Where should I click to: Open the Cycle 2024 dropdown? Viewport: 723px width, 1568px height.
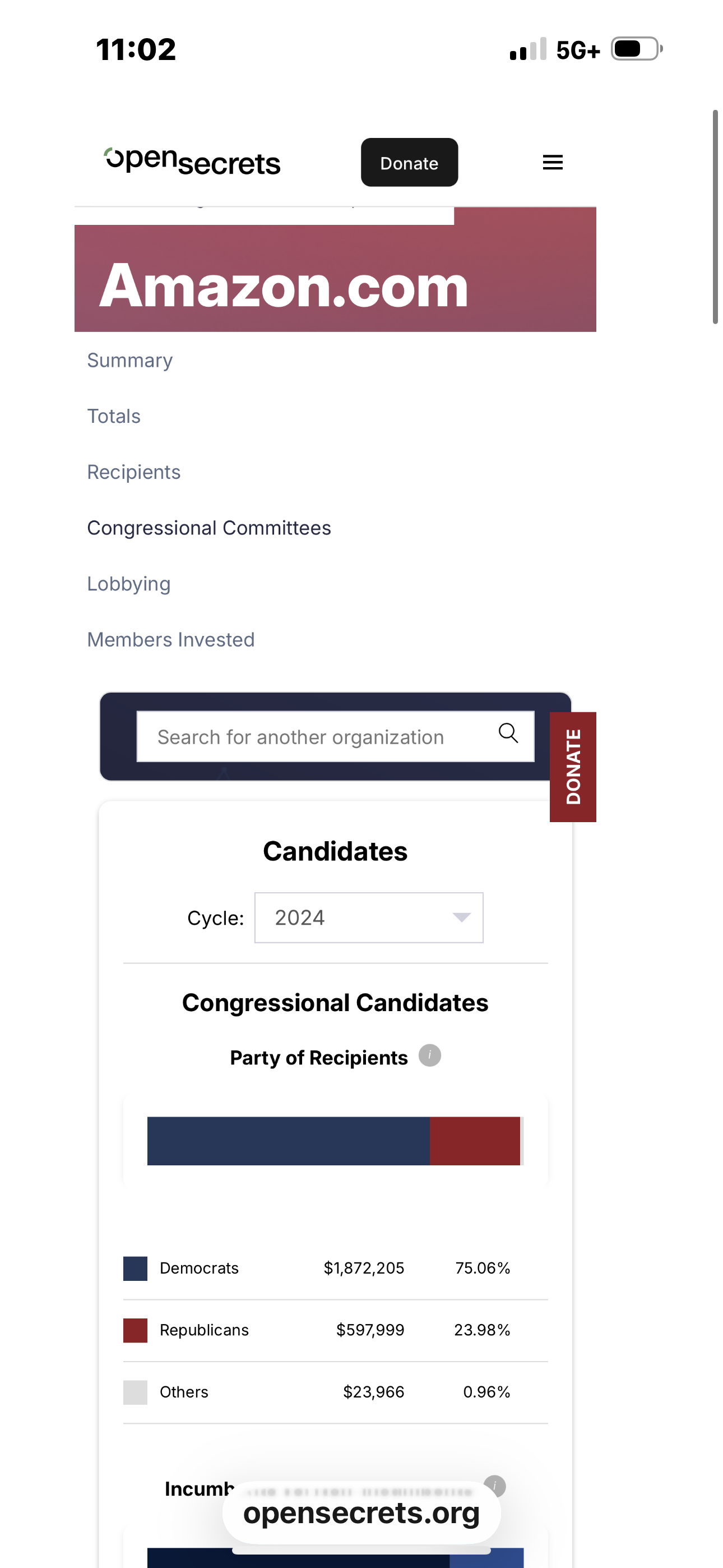[369, 918]
